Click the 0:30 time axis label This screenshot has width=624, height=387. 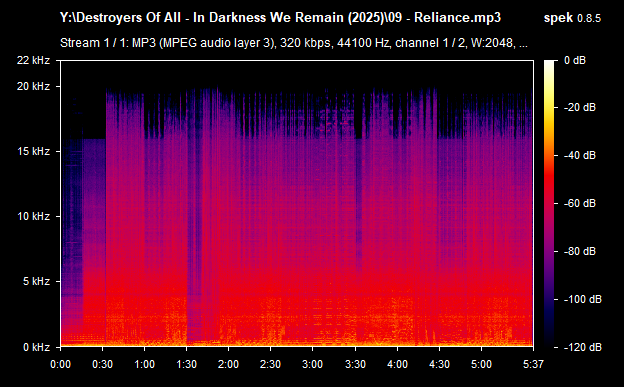(x=103, y=364)
